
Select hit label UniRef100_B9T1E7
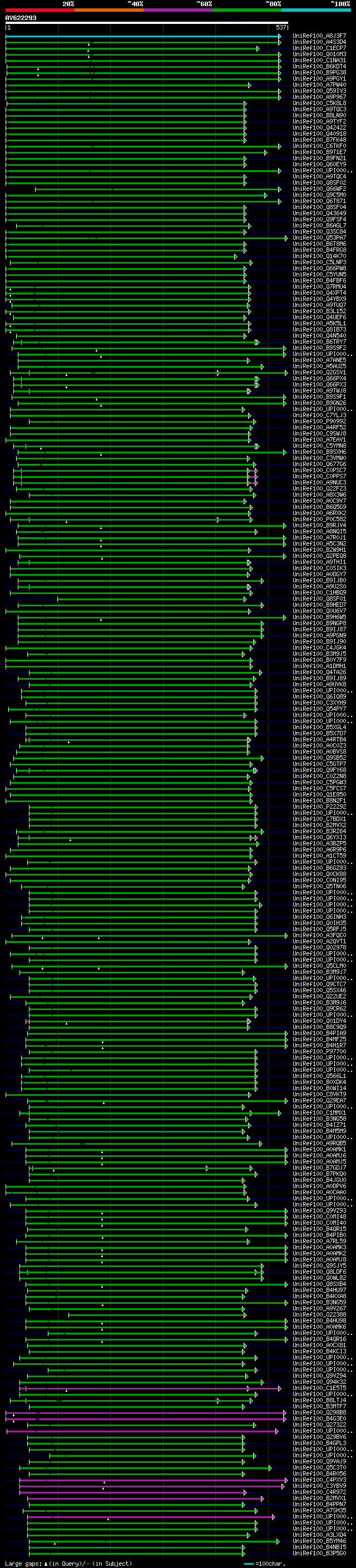319,152
